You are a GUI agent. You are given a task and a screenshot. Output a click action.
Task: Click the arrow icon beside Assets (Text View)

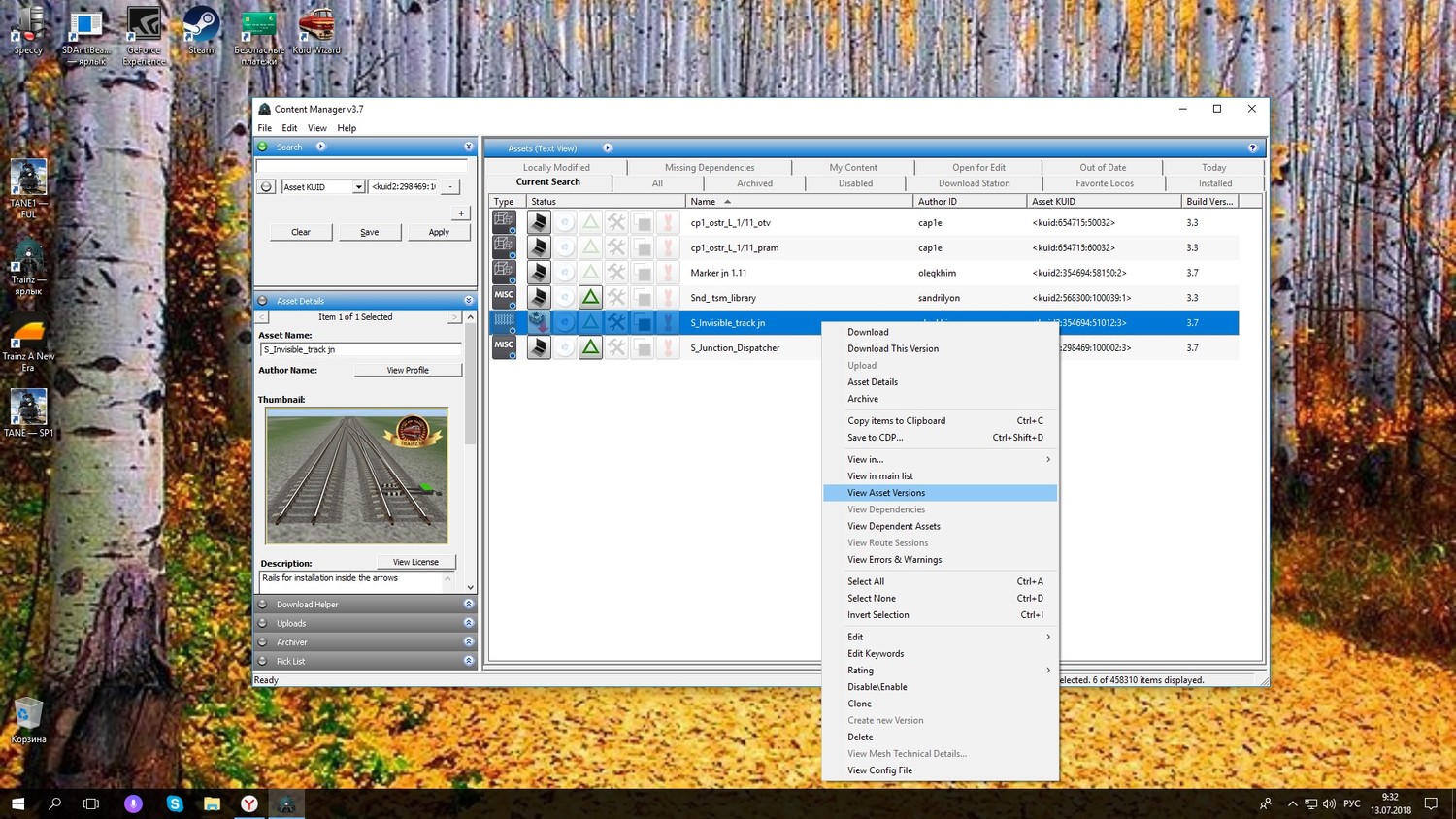click(608, 148)
